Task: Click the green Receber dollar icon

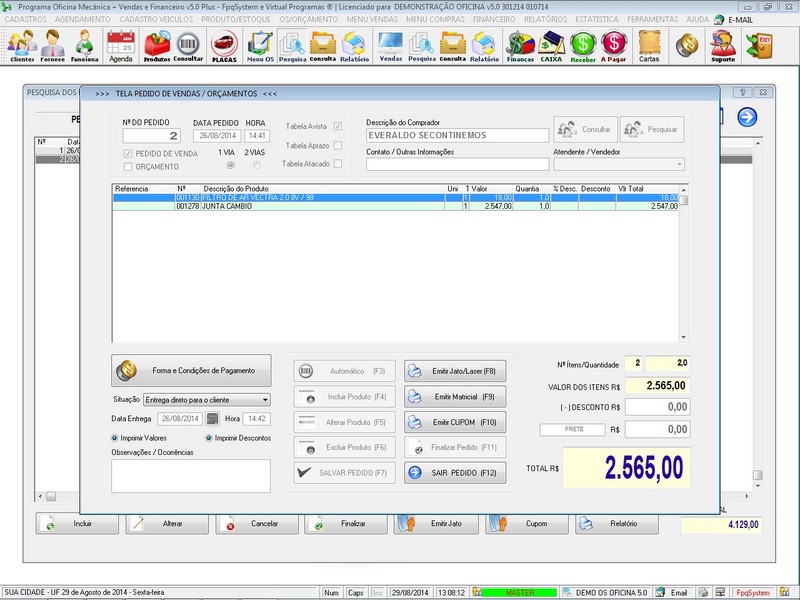Action: click(583, 46)
